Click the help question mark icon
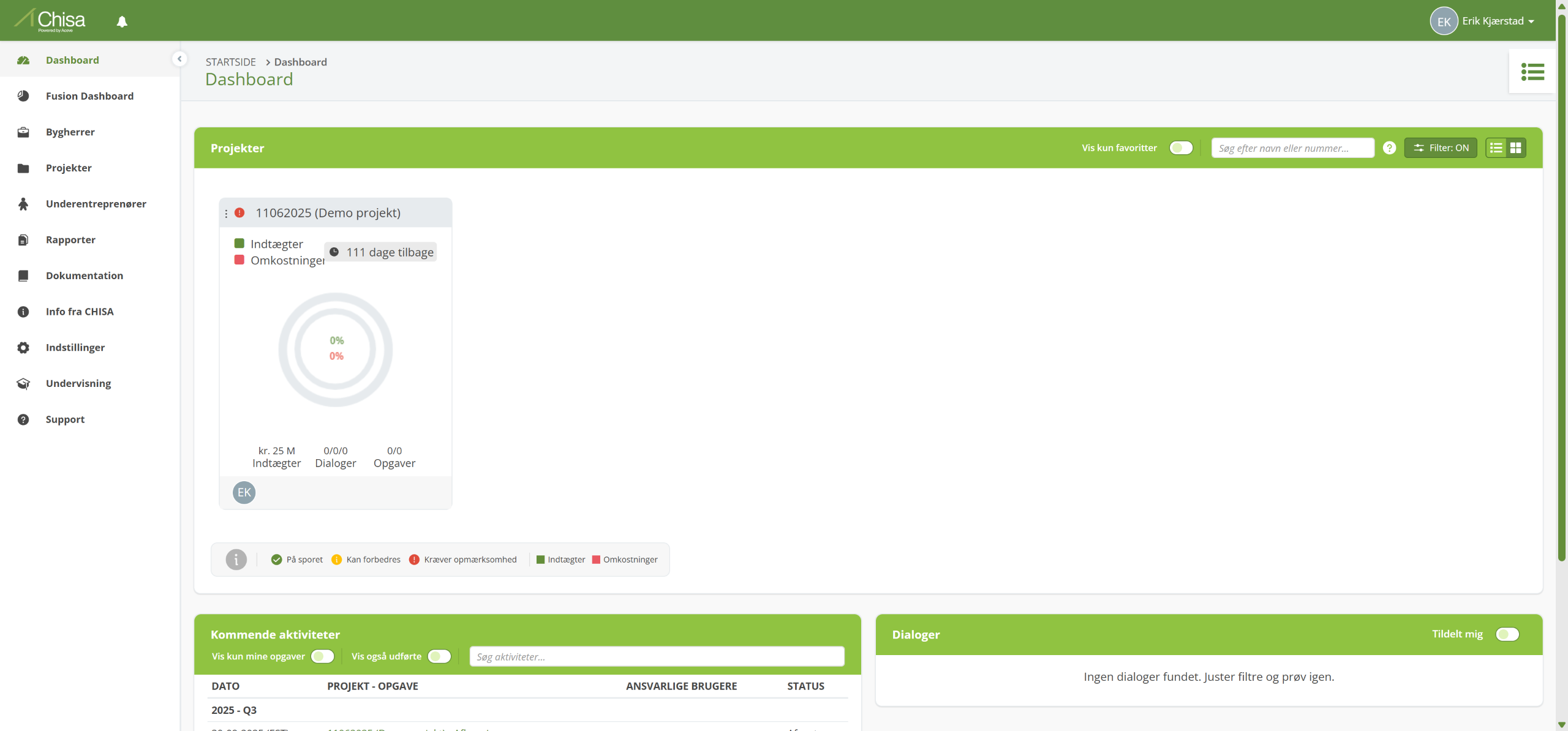 pyautogui.click(x=1389, y=148)
